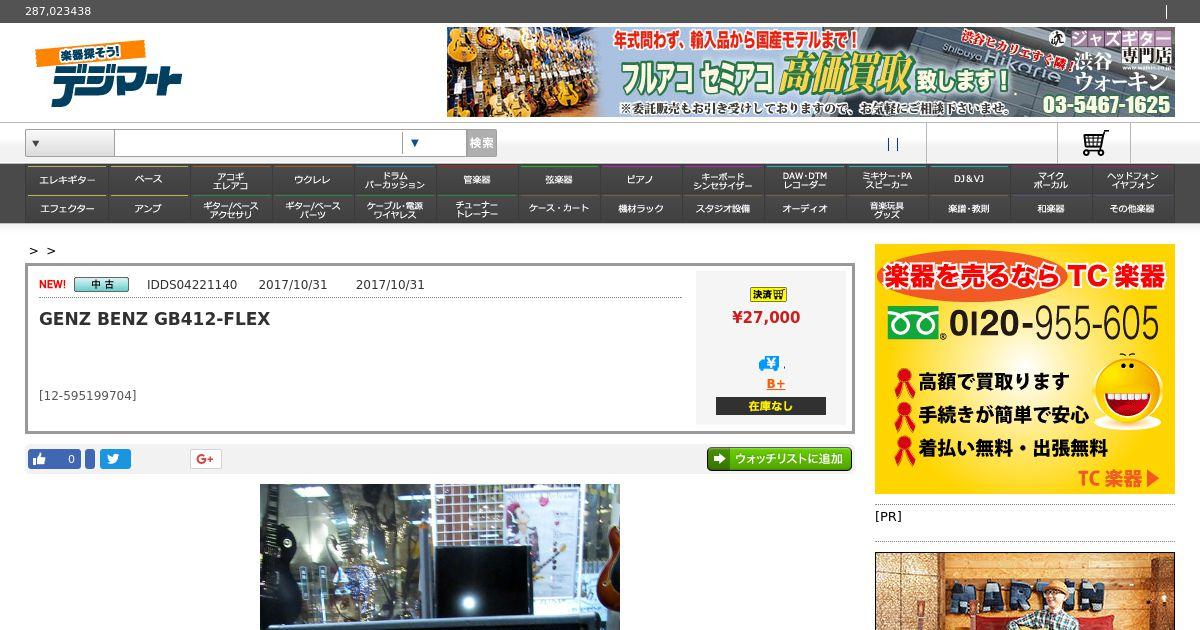
Task: Click the Digimart site logo
Action: click(109, 73)
